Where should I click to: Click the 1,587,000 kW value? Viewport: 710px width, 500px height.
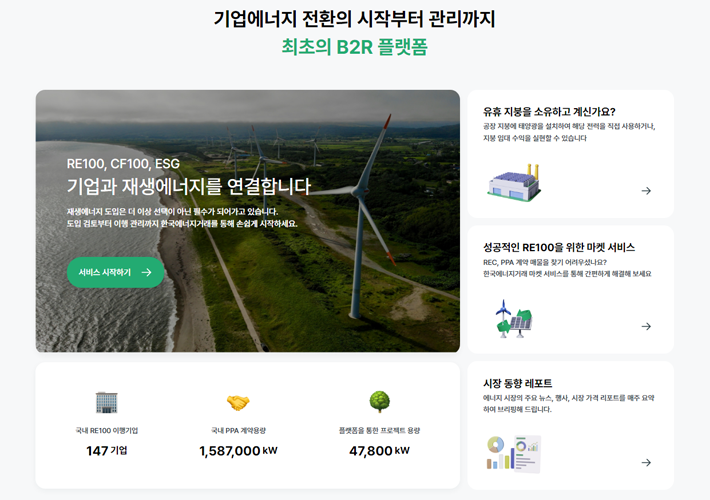pos(238,451)
